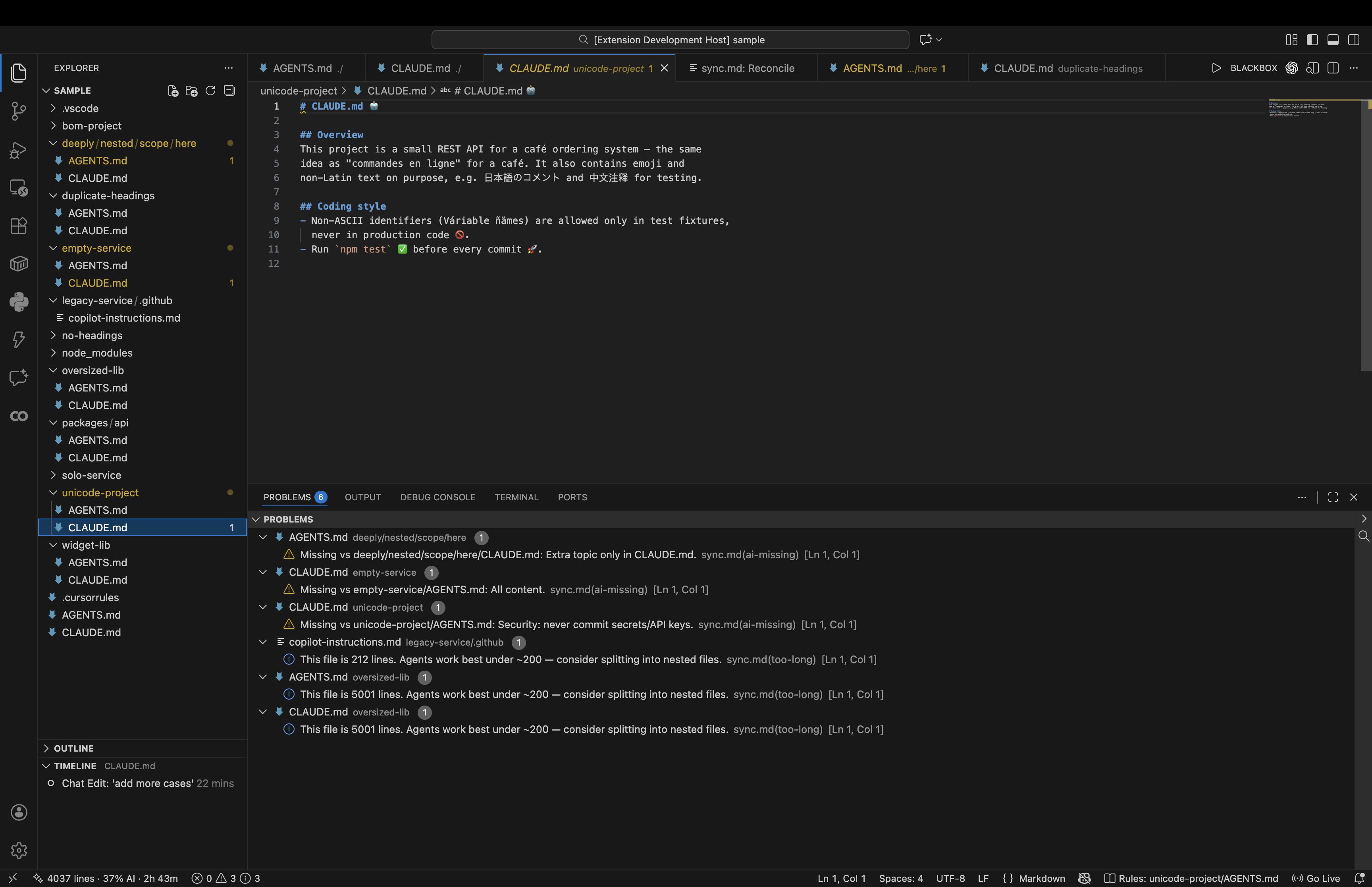This screenshot has height=887, width=1372.
Task: Collapse all folders in Explorer
Action: 229,91
